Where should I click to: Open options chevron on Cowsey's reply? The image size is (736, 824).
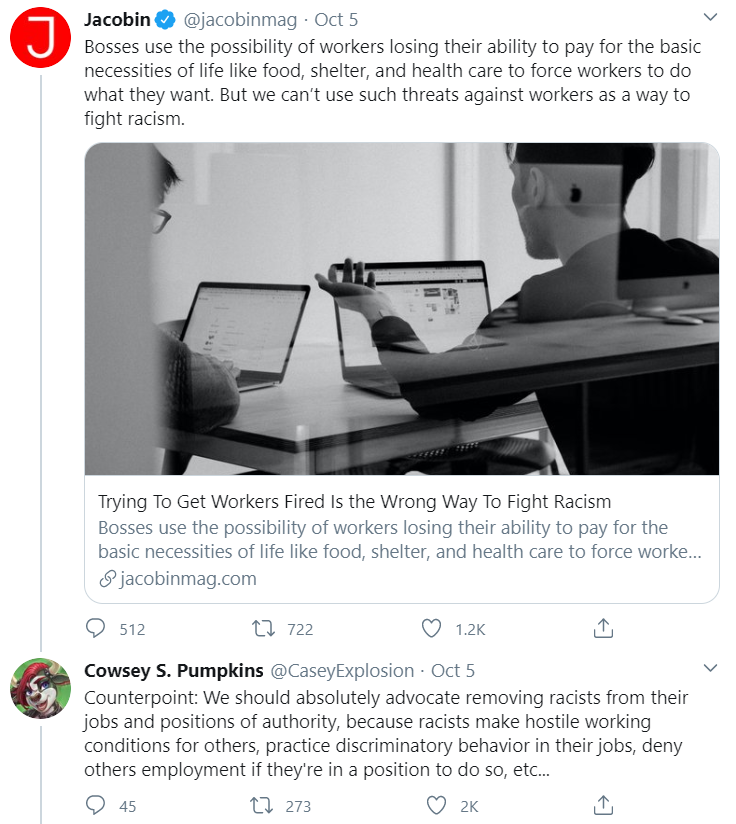[x=710, y=668]
